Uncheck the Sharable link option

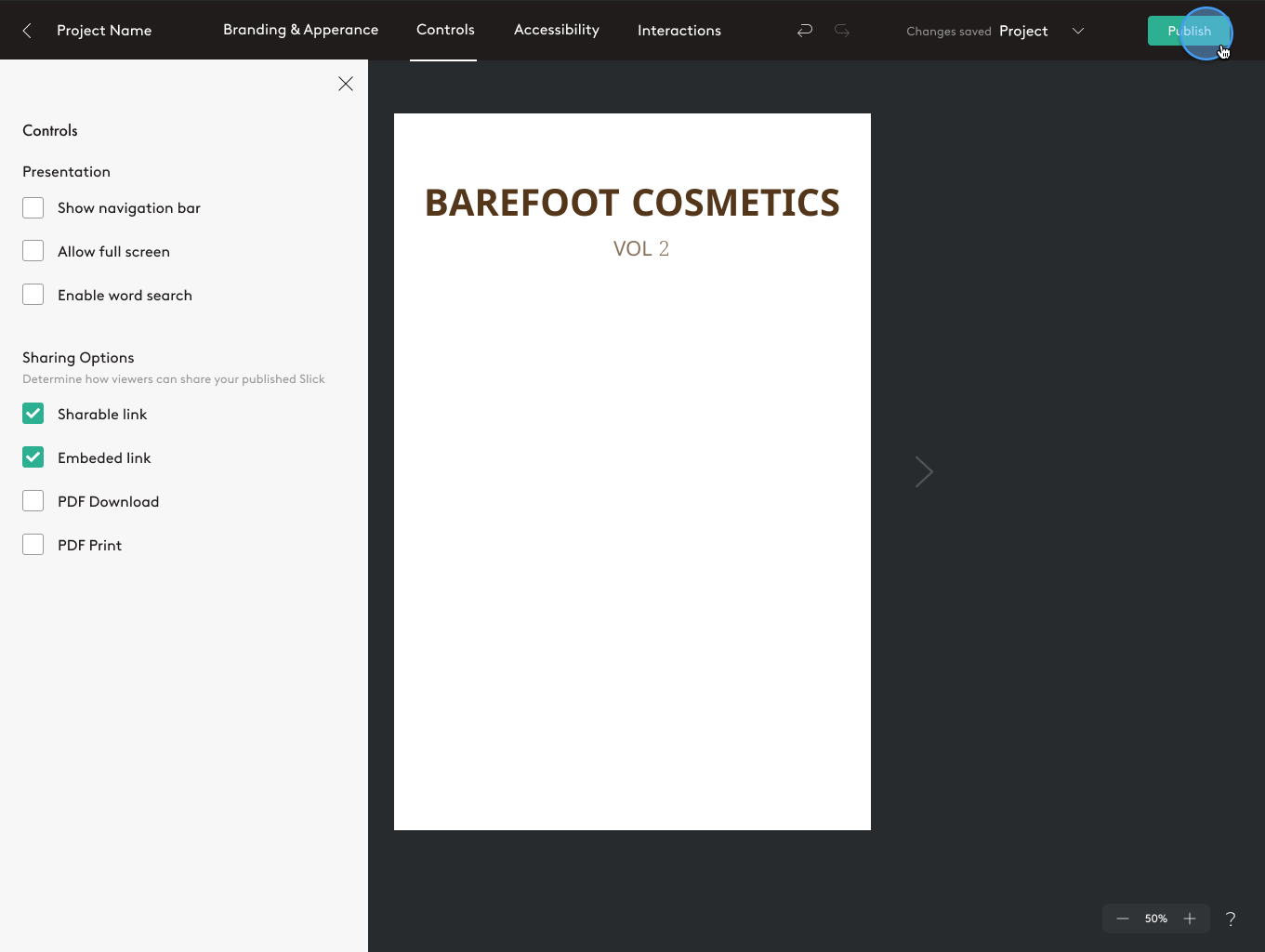pyautogui.click(x=33, y=414)
